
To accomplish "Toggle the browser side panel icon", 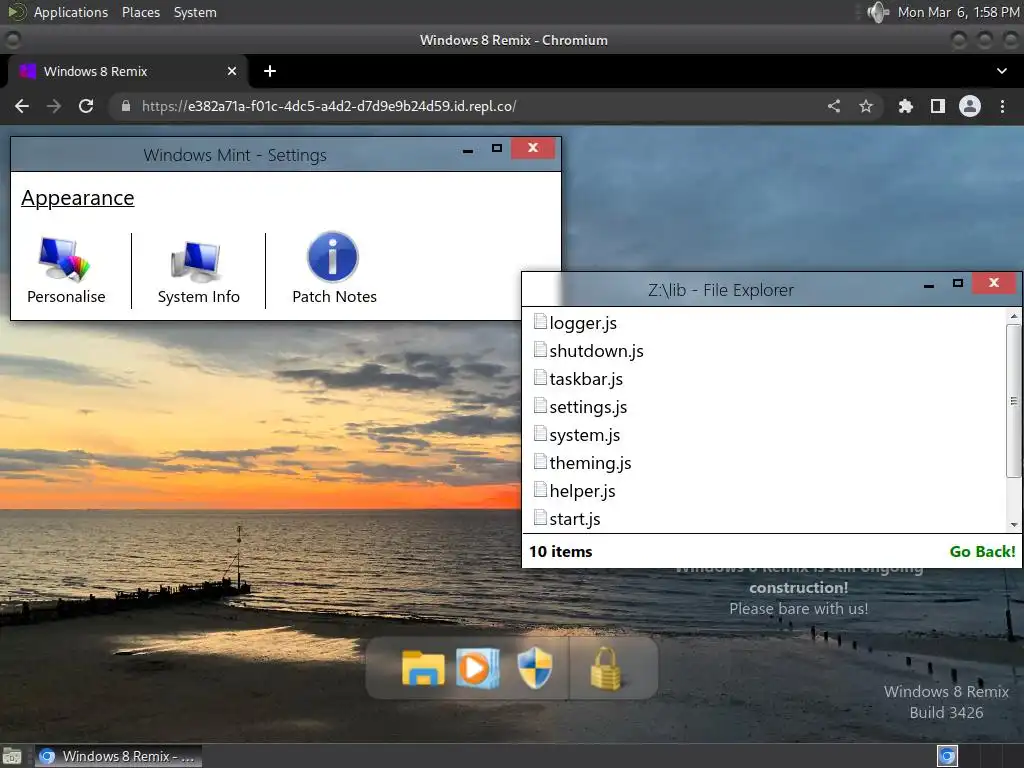I will pyautogui.click(x=938, y=106).
